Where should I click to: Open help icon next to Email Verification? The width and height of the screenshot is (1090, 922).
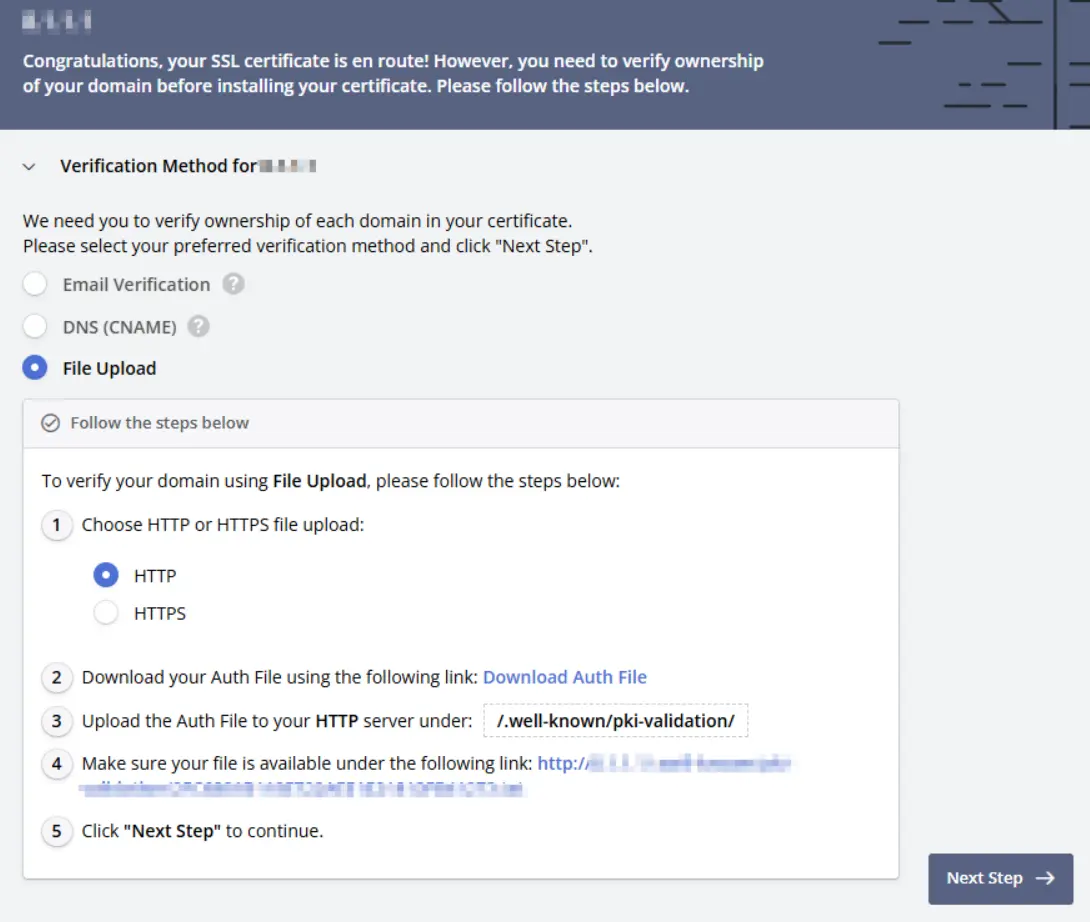click(x=234, y=284)
